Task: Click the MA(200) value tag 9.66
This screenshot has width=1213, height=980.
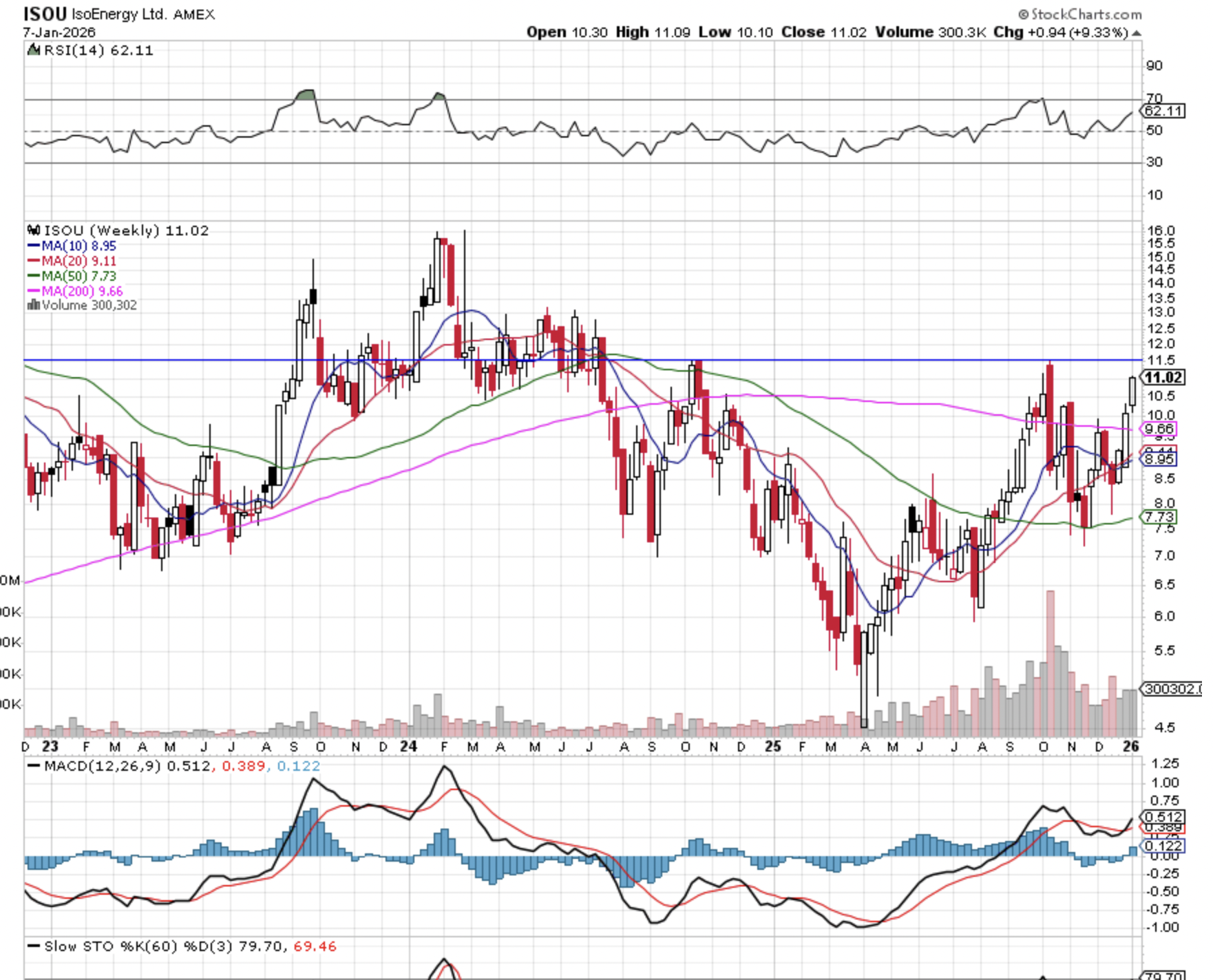Action: [x=1159, y=429]
